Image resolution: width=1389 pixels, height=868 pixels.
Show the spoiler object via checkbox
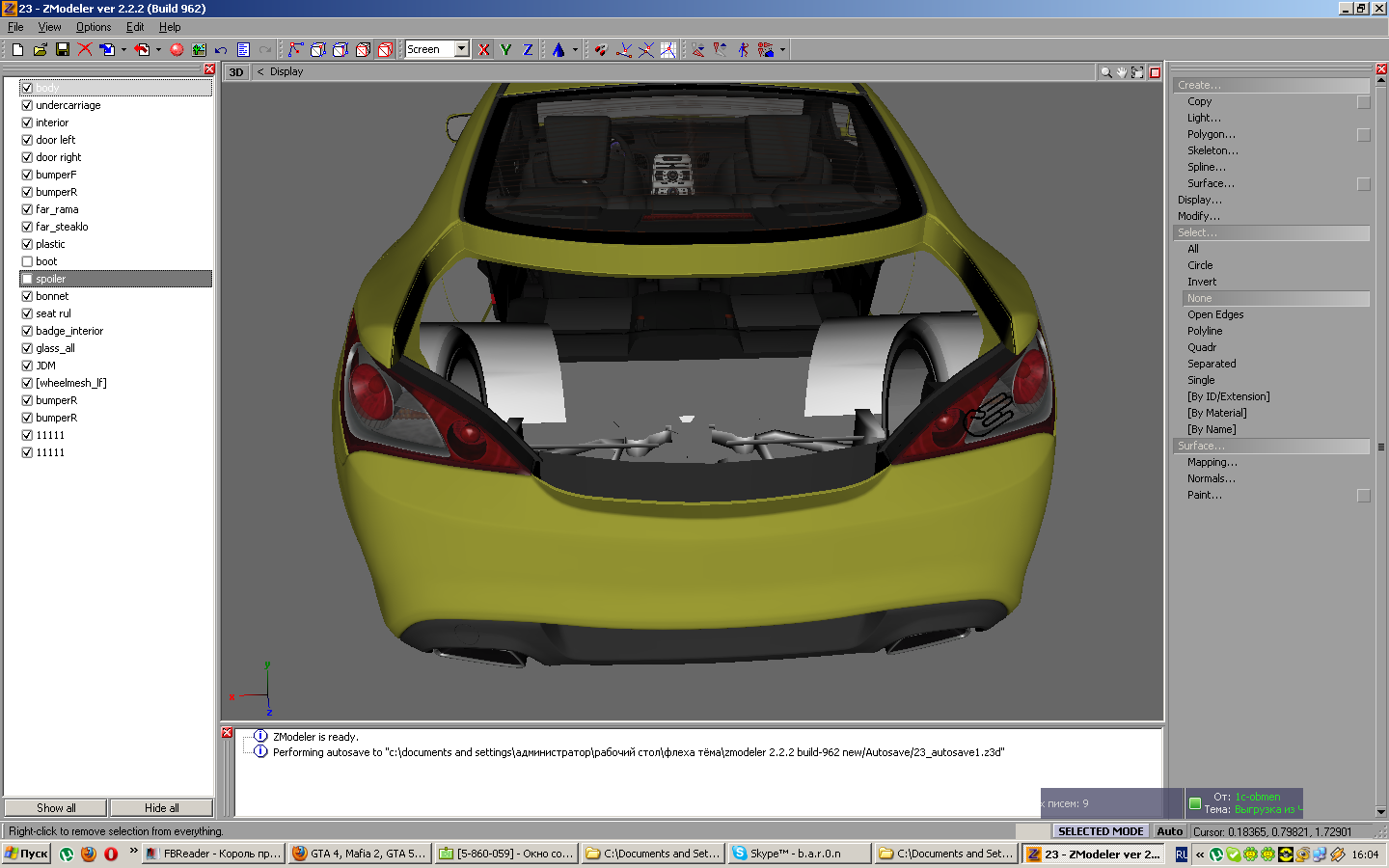pyautogui.click(x=27, y=279)
